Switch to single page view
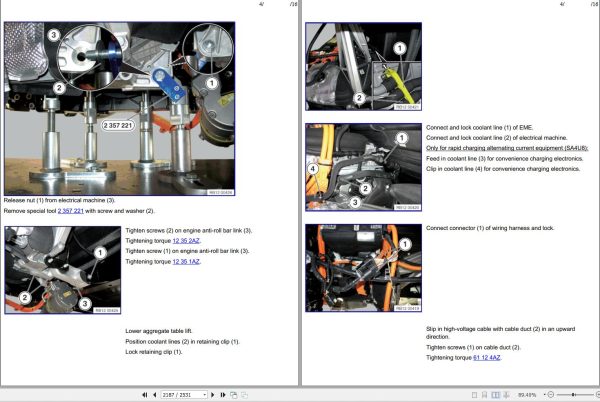 [474, 395]
